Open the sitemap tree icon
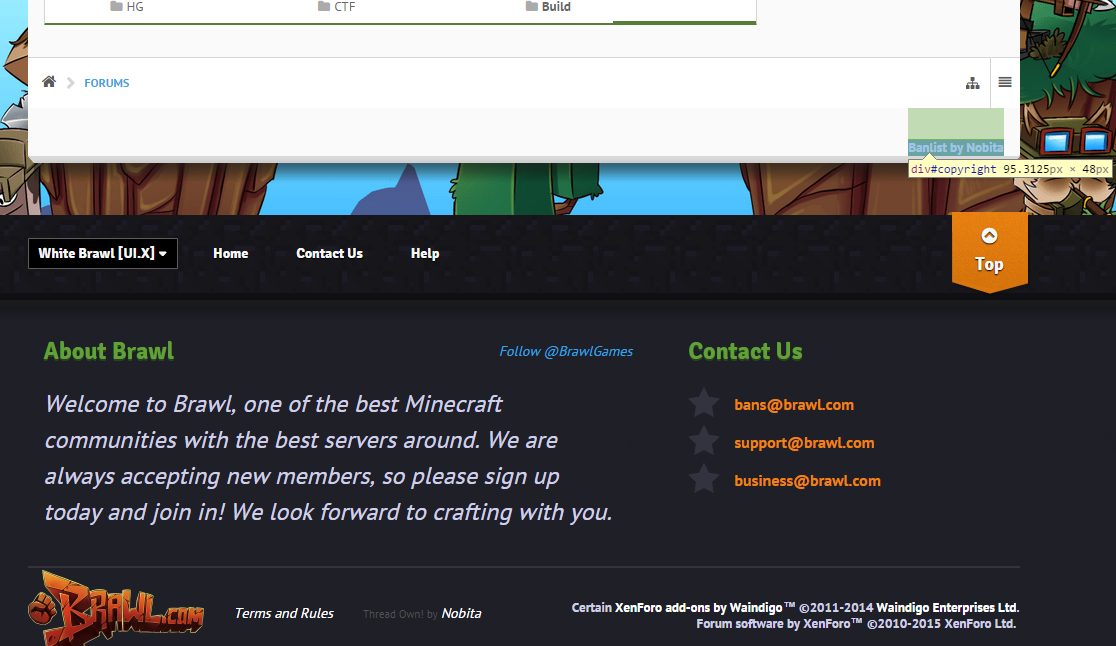1116x646 pixels. 972,83
